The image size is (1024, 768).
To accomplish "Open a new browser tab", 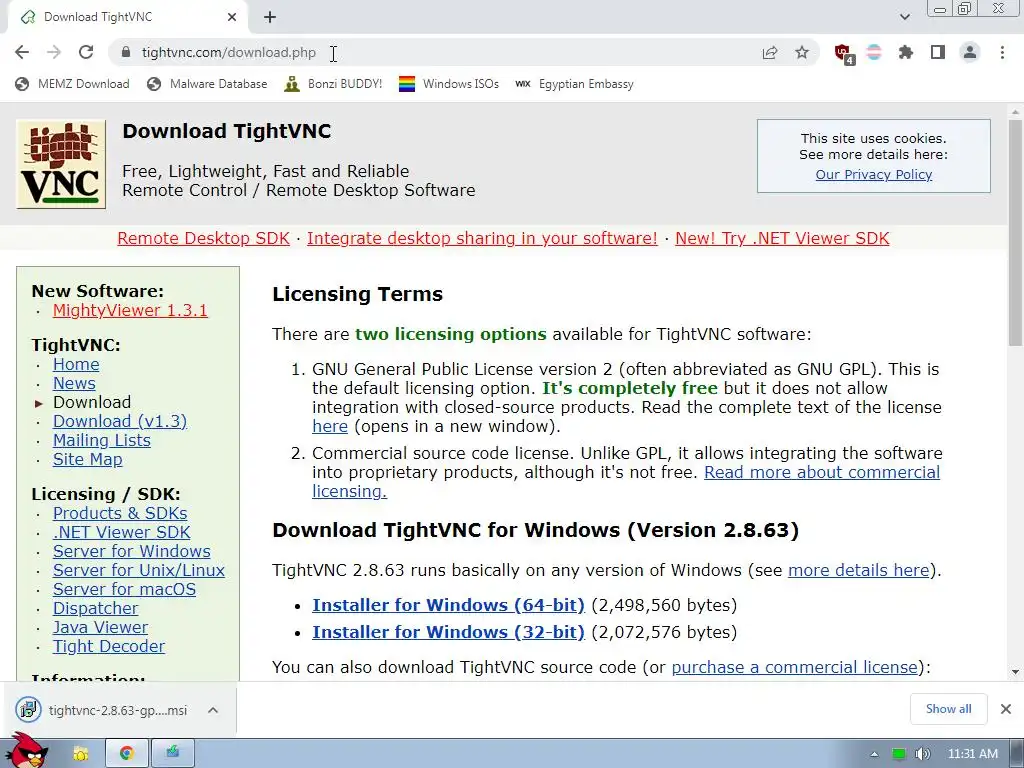I will pos(270,17).
